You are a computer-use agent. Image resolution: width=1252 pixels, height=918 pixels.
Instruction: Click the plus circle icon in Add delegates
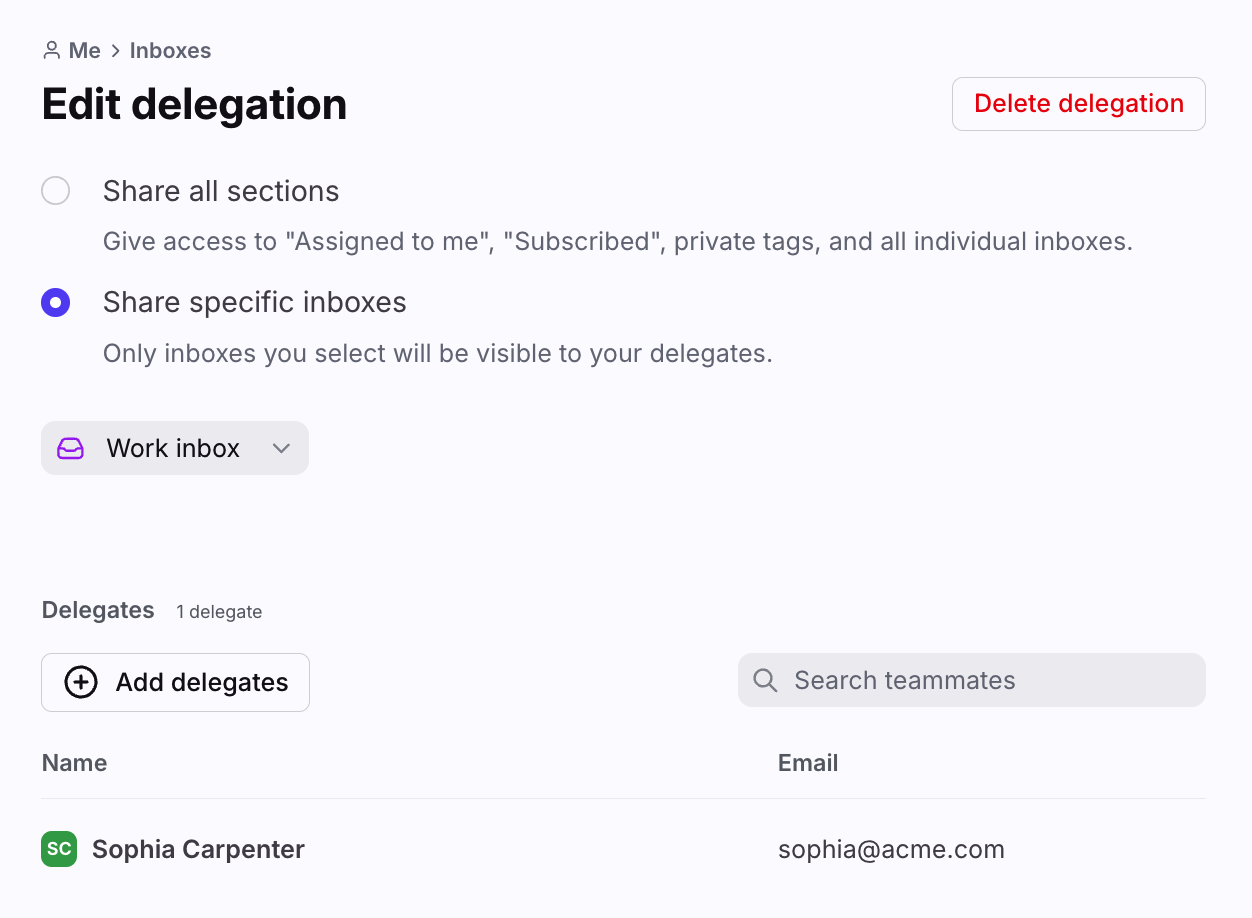(x=81, y=682)
